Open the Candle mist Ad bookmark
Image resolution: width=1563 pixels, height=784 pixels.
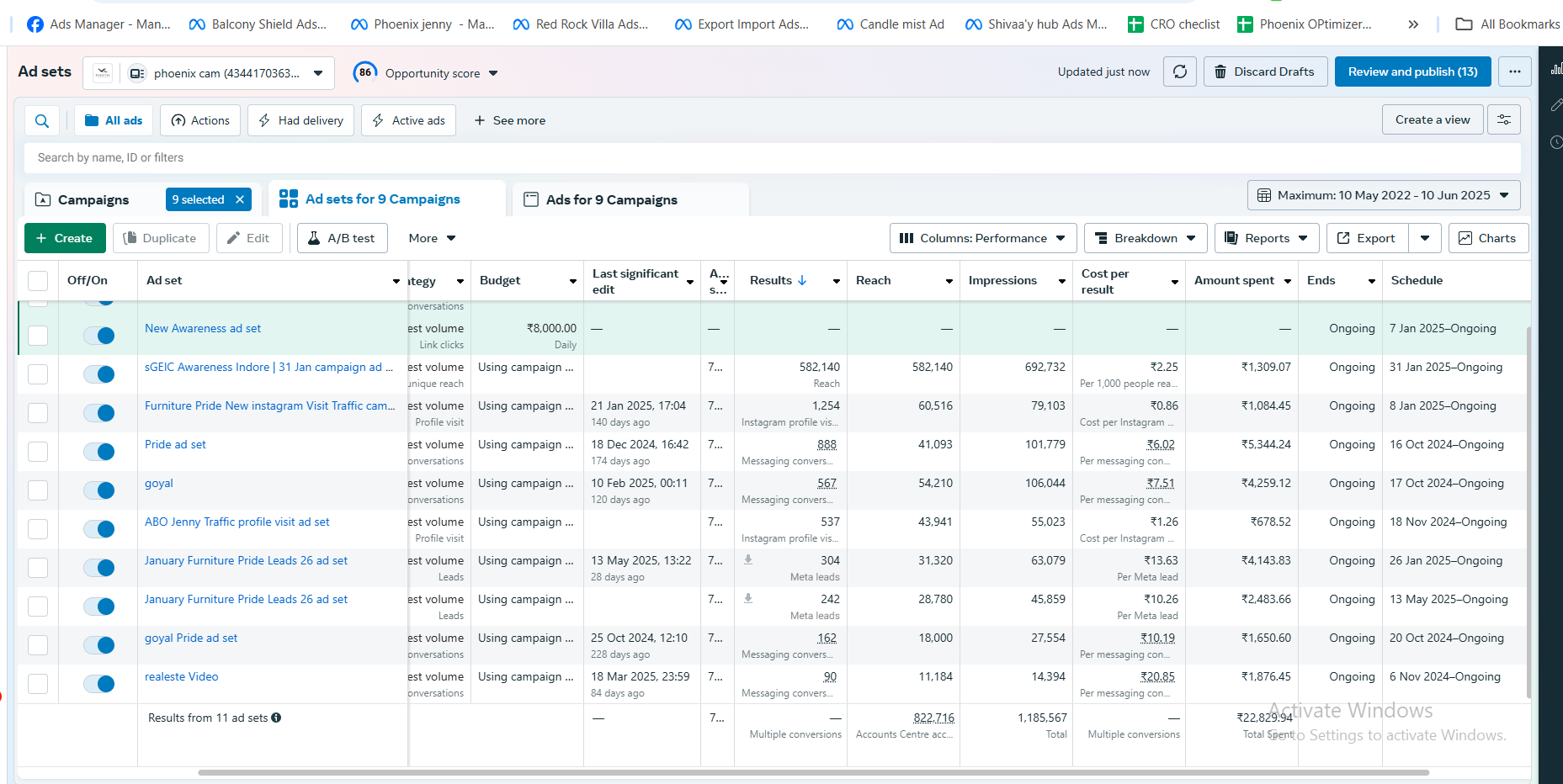(x=890, y=24)
